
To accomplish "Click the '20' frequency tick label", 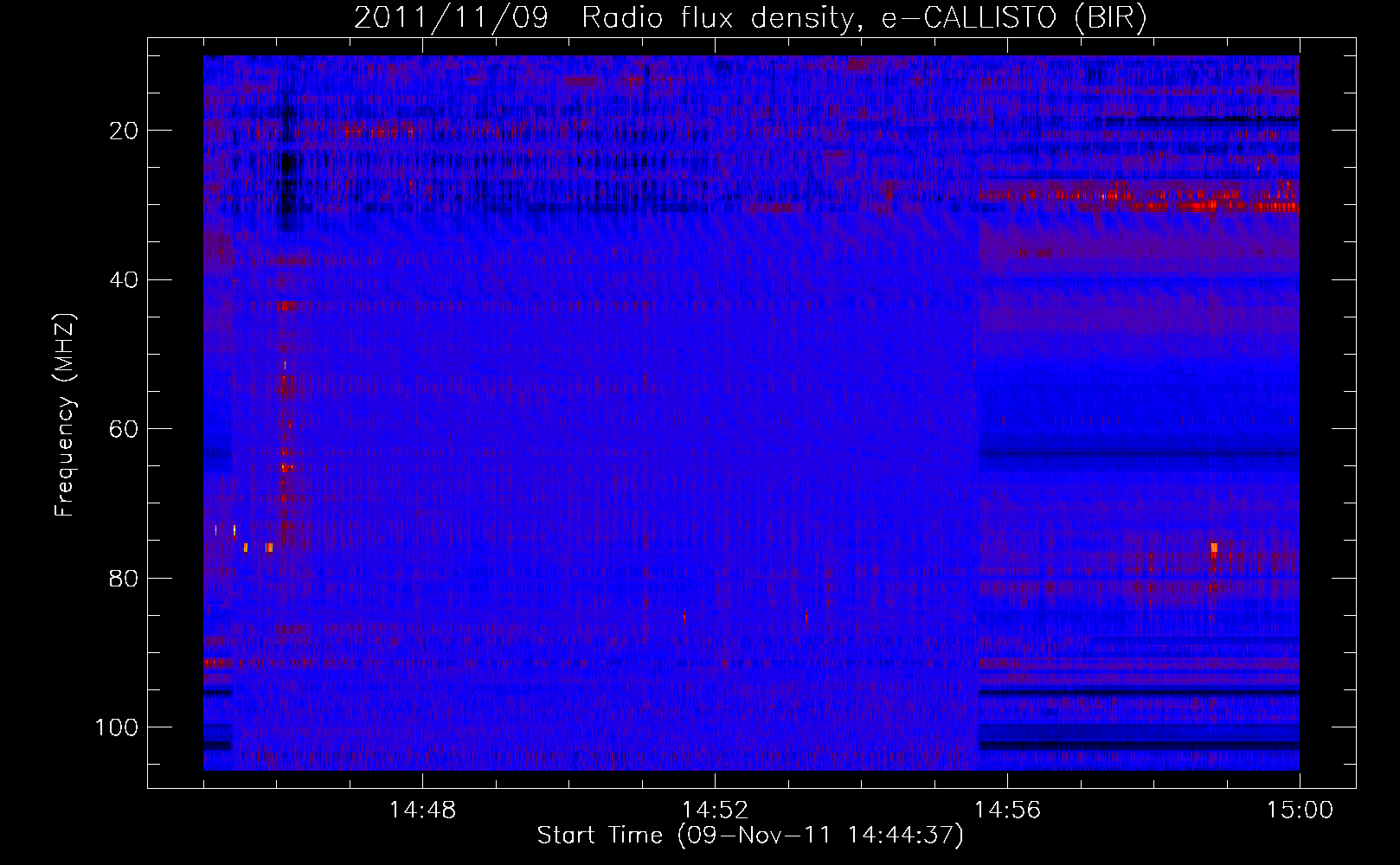I will pos(124,131).
